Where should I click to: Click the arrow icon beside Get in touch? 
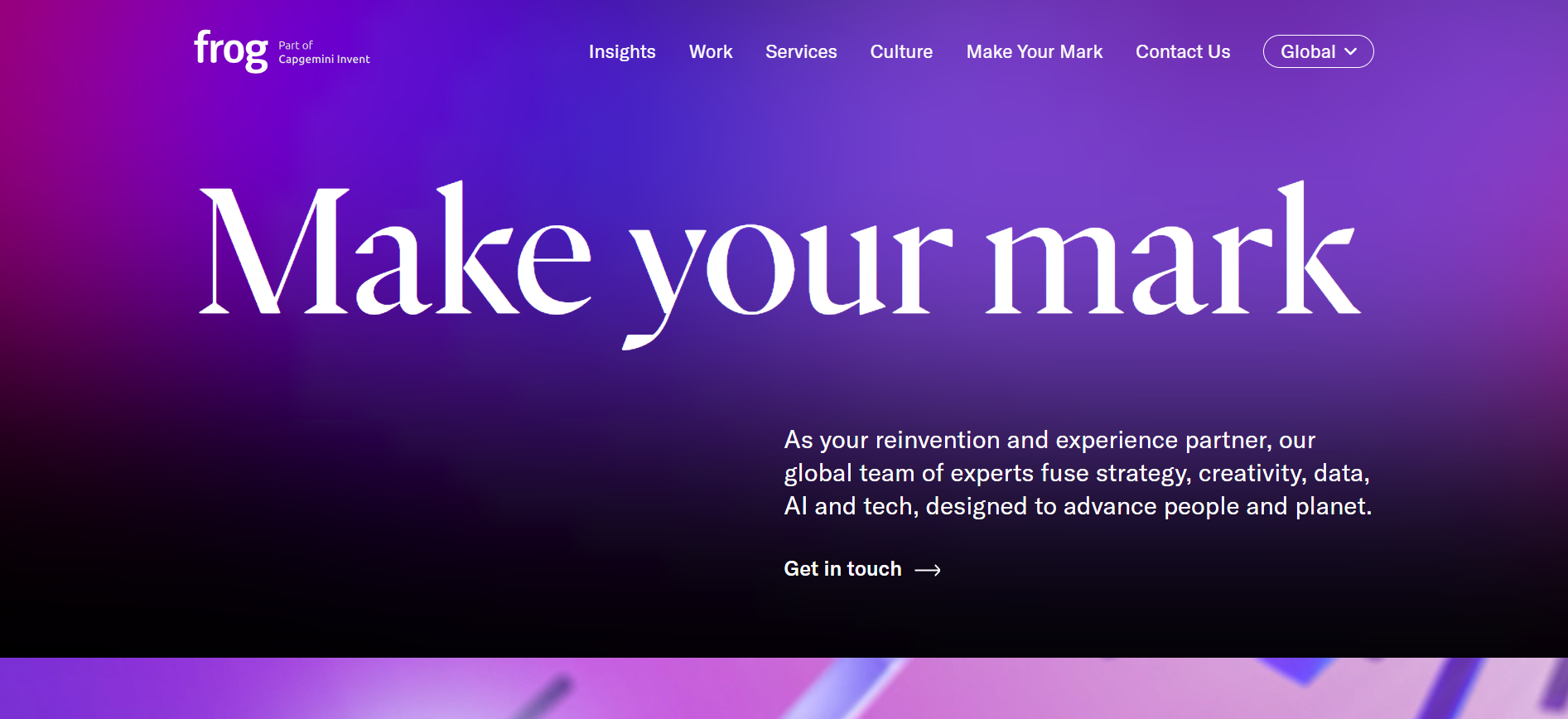click(x=927, y=570)
